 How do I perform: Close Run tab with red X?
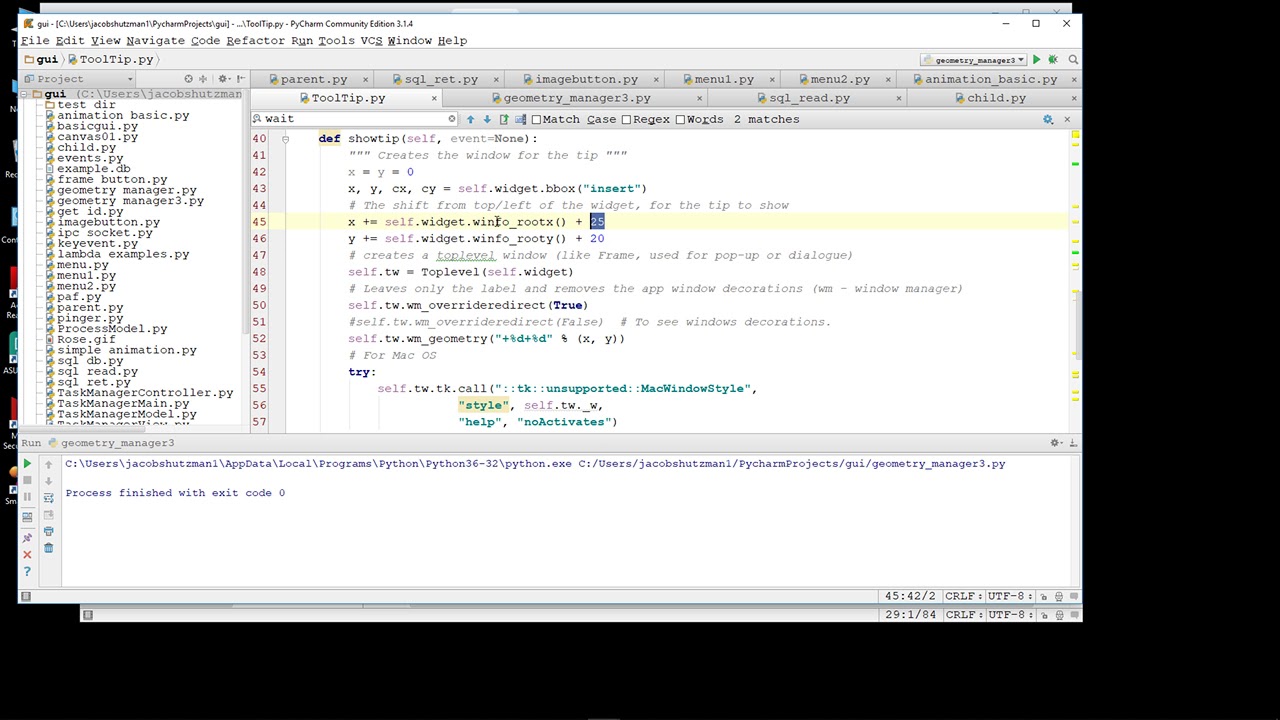point(27,554)
